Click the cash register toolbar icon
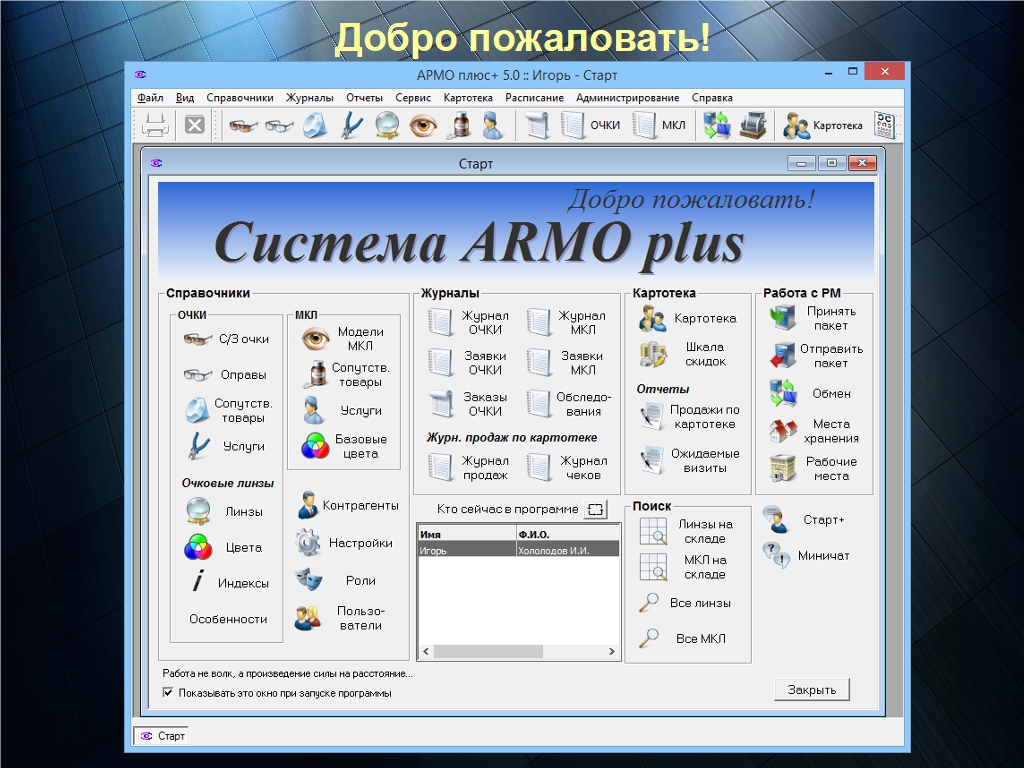The width and height of the screenshot is (1024, 768). (753, 126)
